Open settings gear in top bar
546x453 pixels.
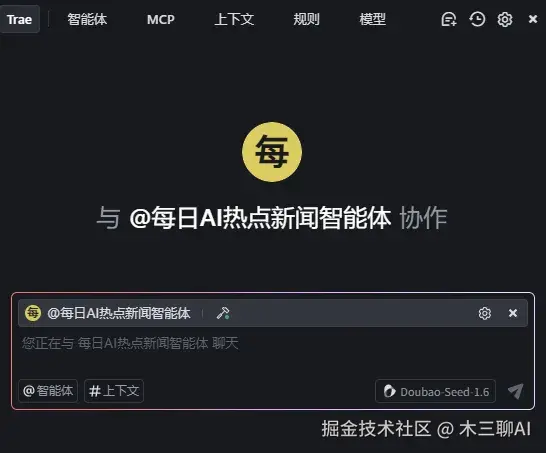(x=505, y=19)
